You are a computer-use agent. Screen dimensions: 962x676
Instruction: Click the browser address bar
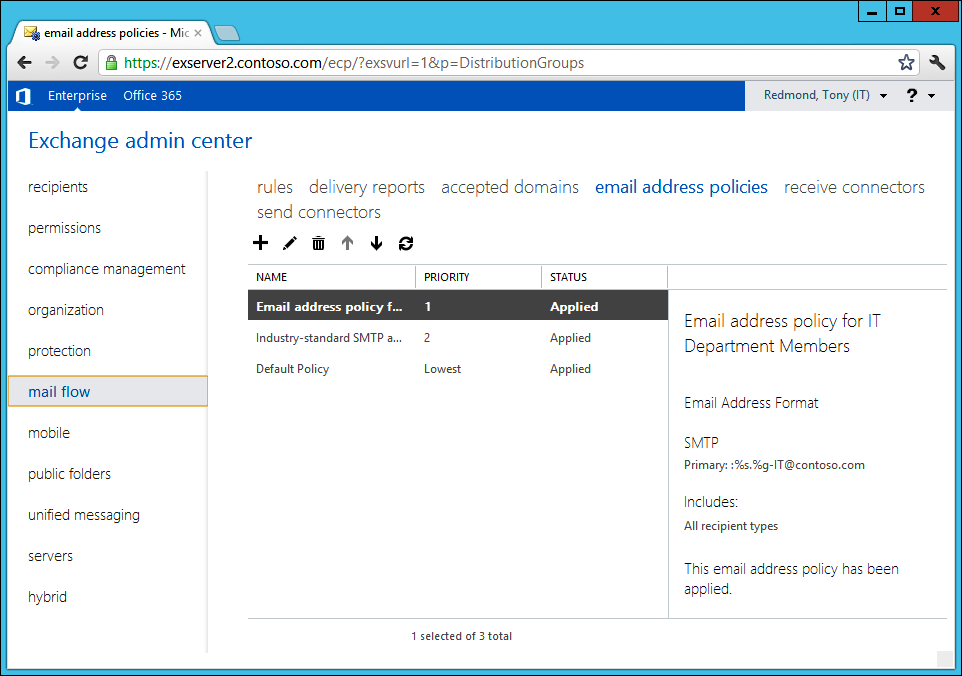click(x=509, y=63)
